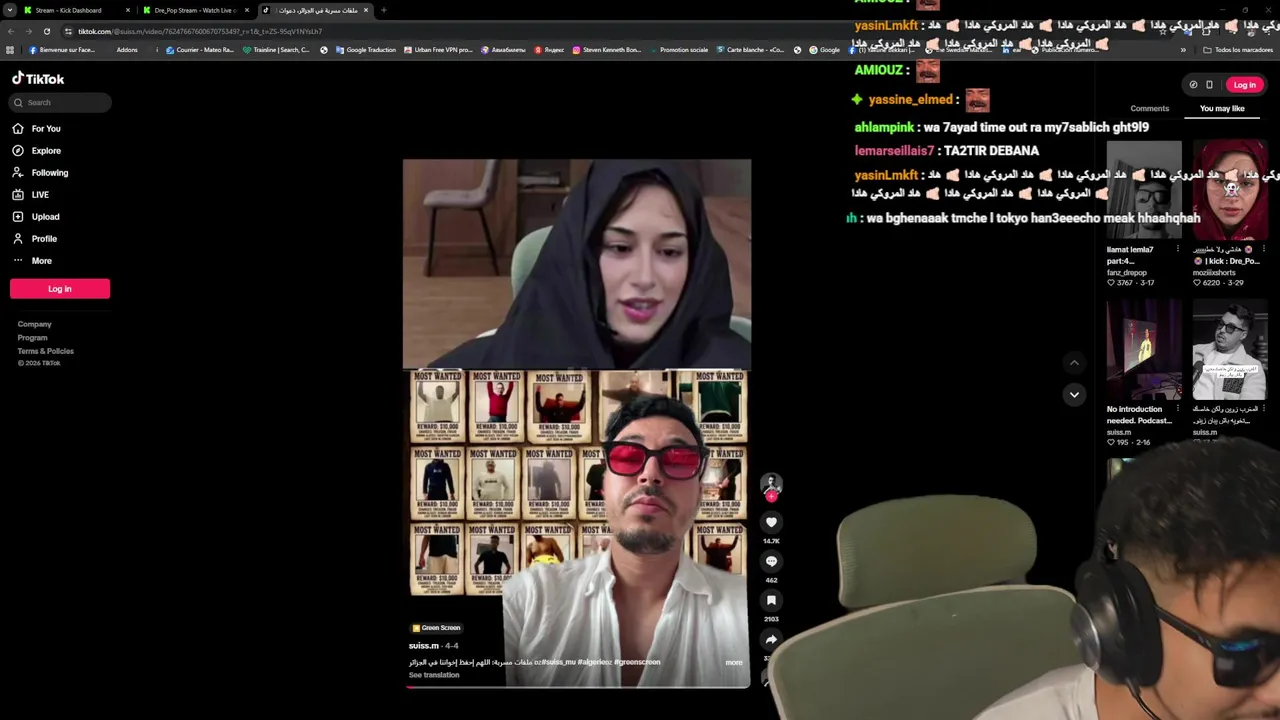Open the tab search dropdown arrow
The width and height of the screenshot is (1280, 720).
(9, 10)
